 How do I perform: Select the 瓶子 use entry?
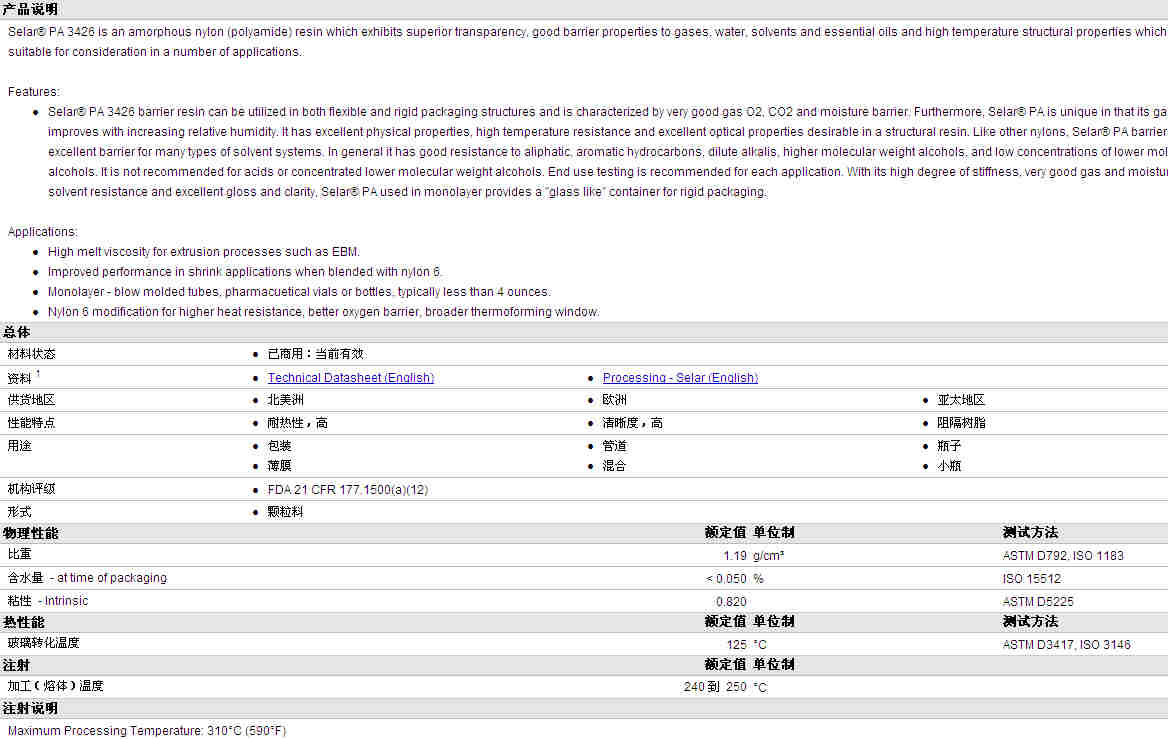949,446
